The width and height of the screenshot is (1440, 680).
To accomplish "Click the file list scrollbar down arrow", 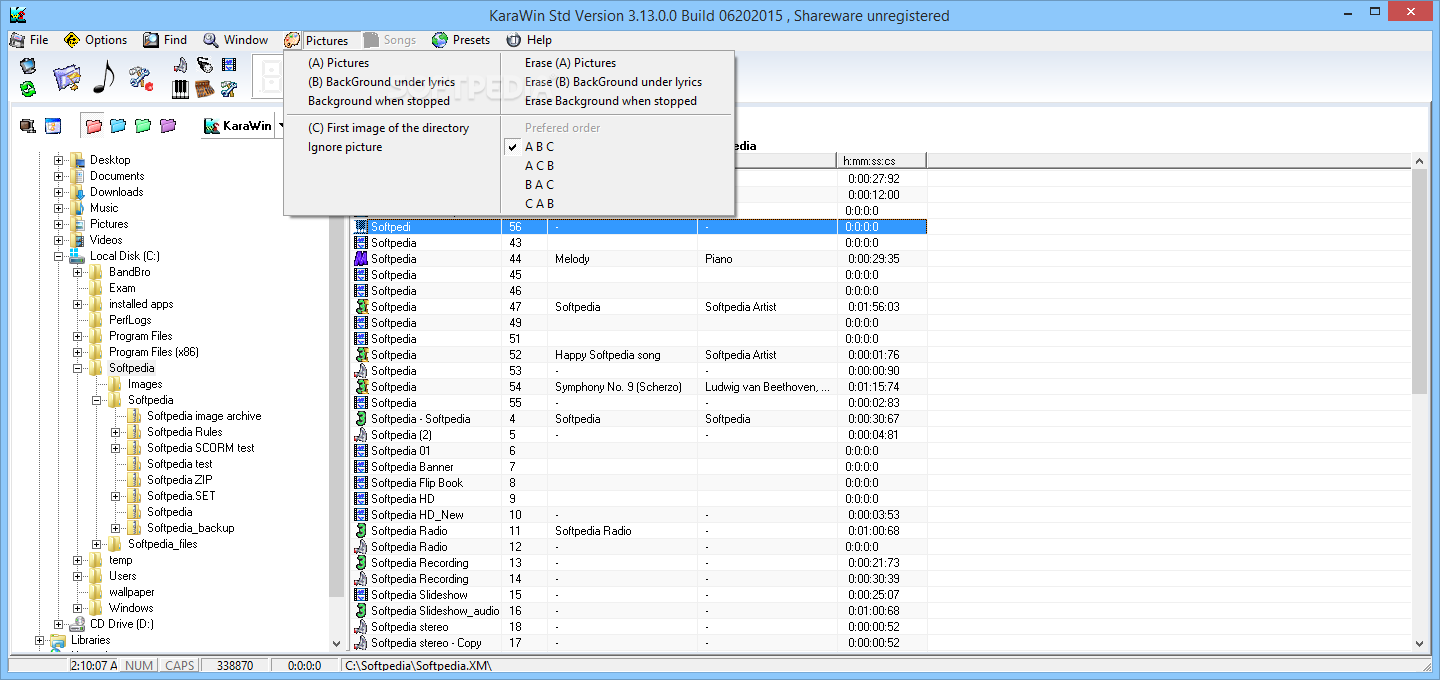I will [x=1419, y=644].
